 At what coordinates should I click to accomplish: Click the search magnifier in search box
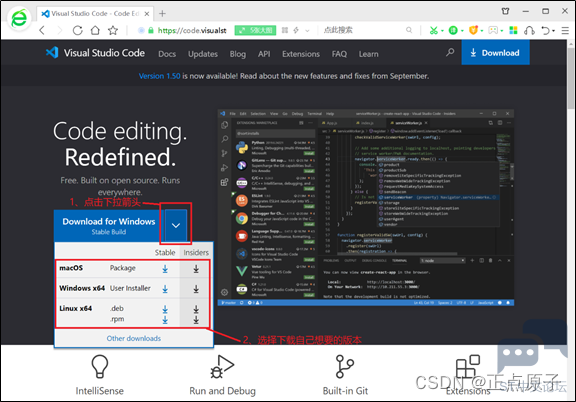[x=409, y=30]
